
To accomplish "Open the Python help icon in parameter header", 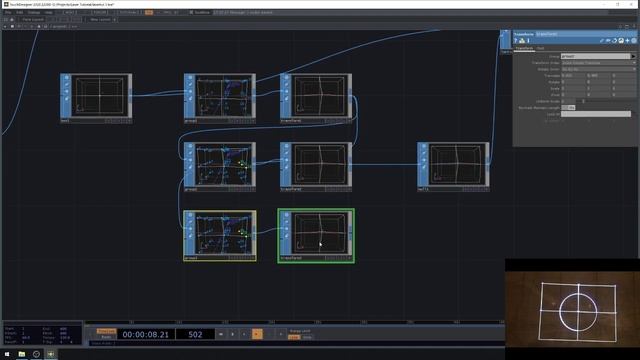I will [522, 40].
